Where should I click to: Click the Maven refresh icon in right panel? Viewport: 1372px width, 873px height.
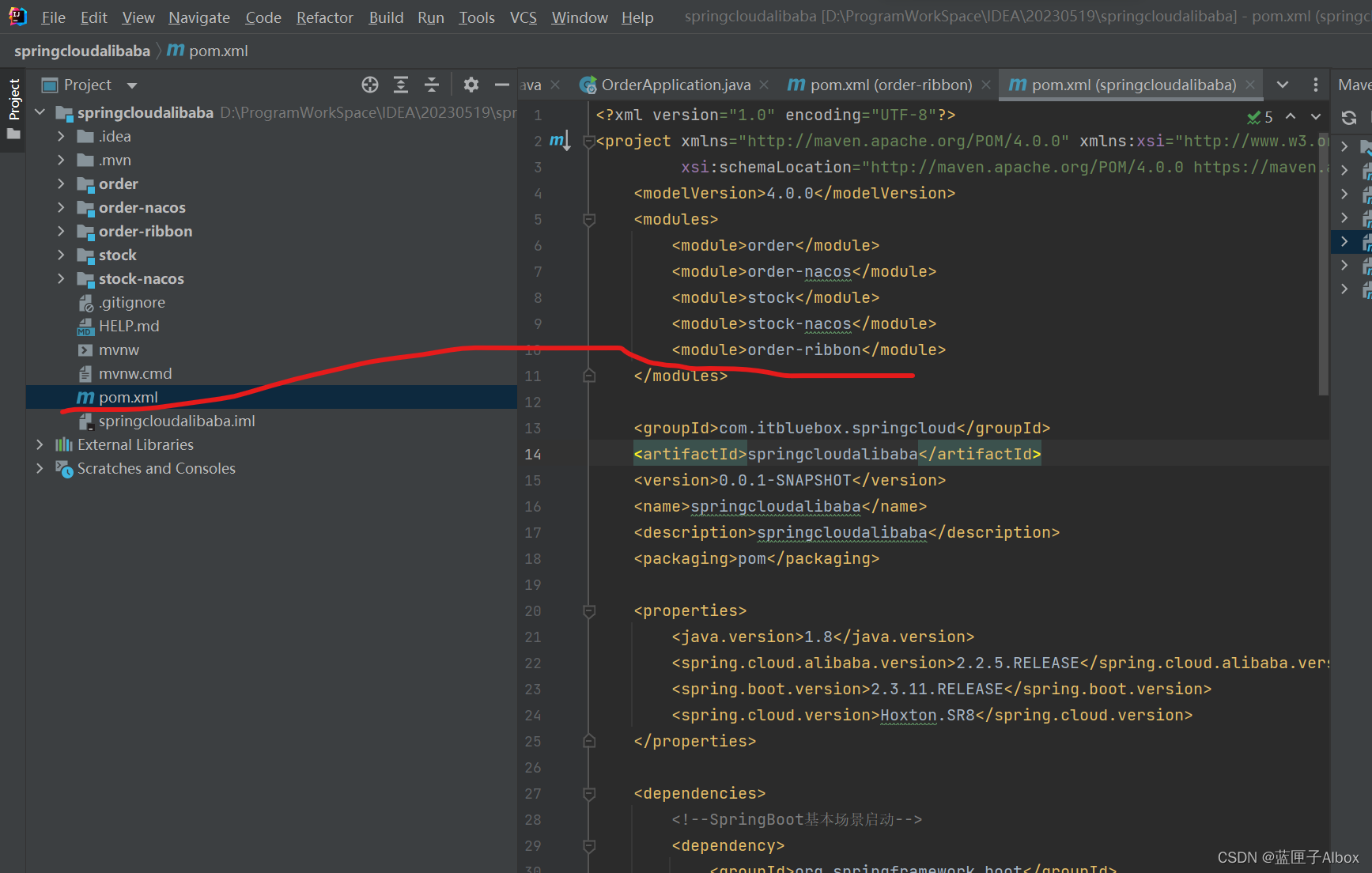(x=1349, y=118)
